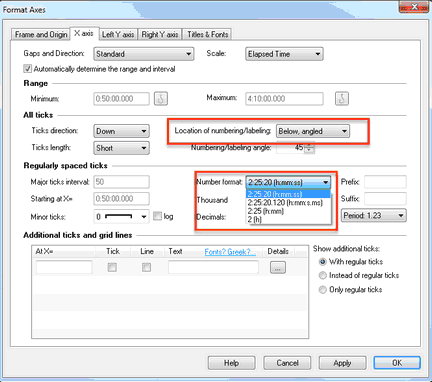Click the numbering/labeling angle value field
This screenshot has height=382, width=432.
tap(291, 148)
